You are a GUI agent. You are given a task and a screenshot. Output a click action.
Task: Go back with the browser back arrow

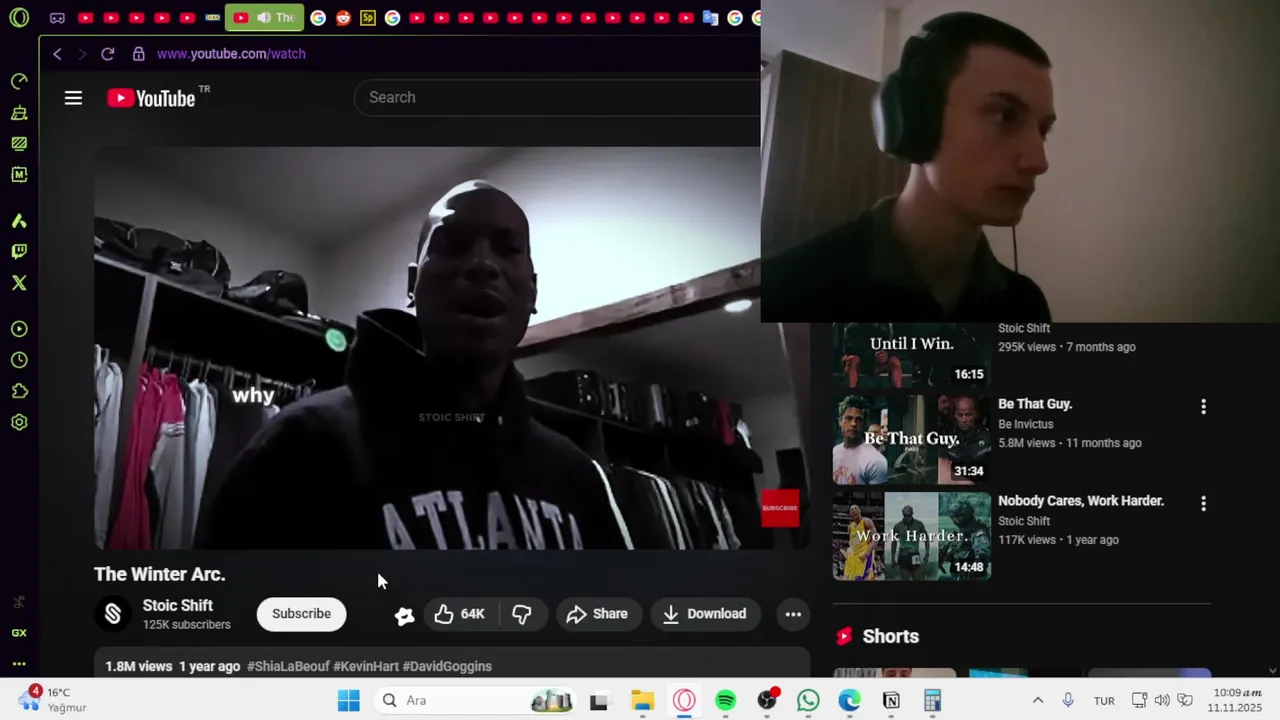[x=57, y=54]
